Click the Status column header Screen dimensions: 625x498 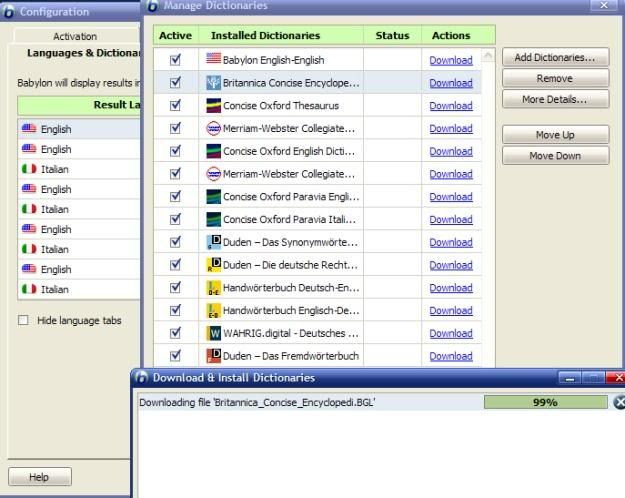coord(392,35)
